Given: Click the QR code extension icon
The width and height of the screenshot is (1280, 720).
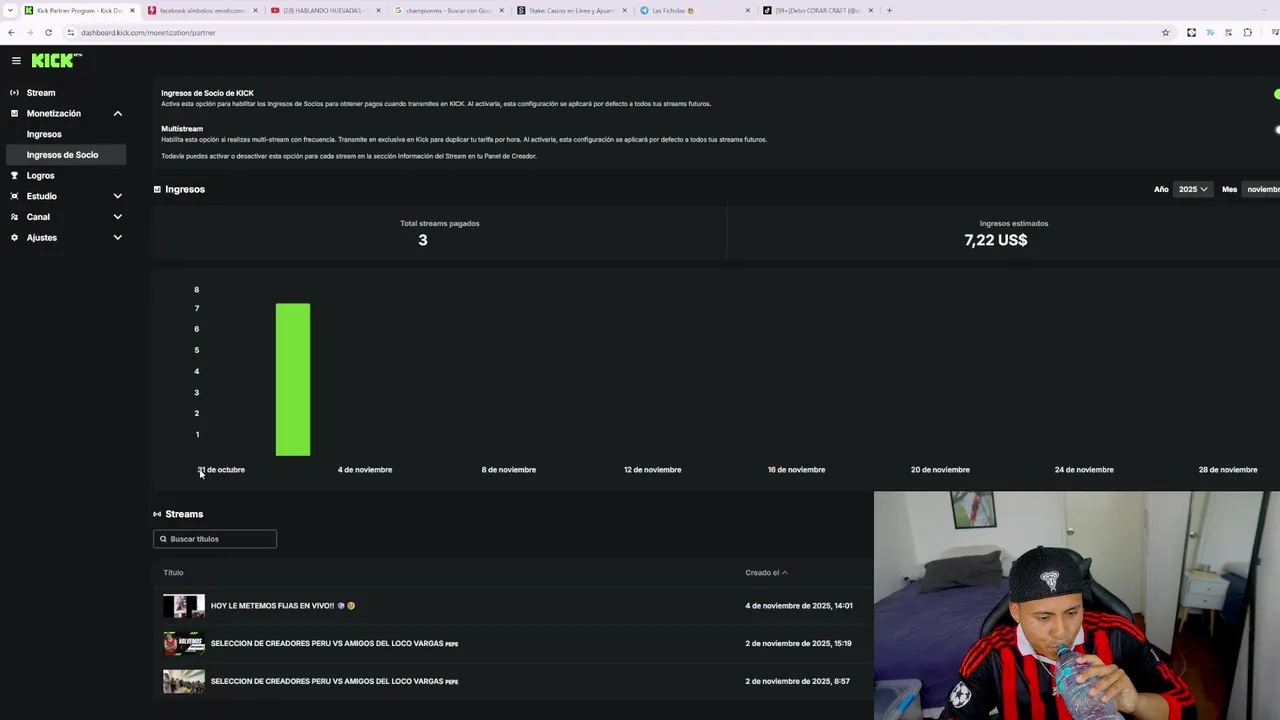Looking at the screenshot, I should click(1228, 32).
